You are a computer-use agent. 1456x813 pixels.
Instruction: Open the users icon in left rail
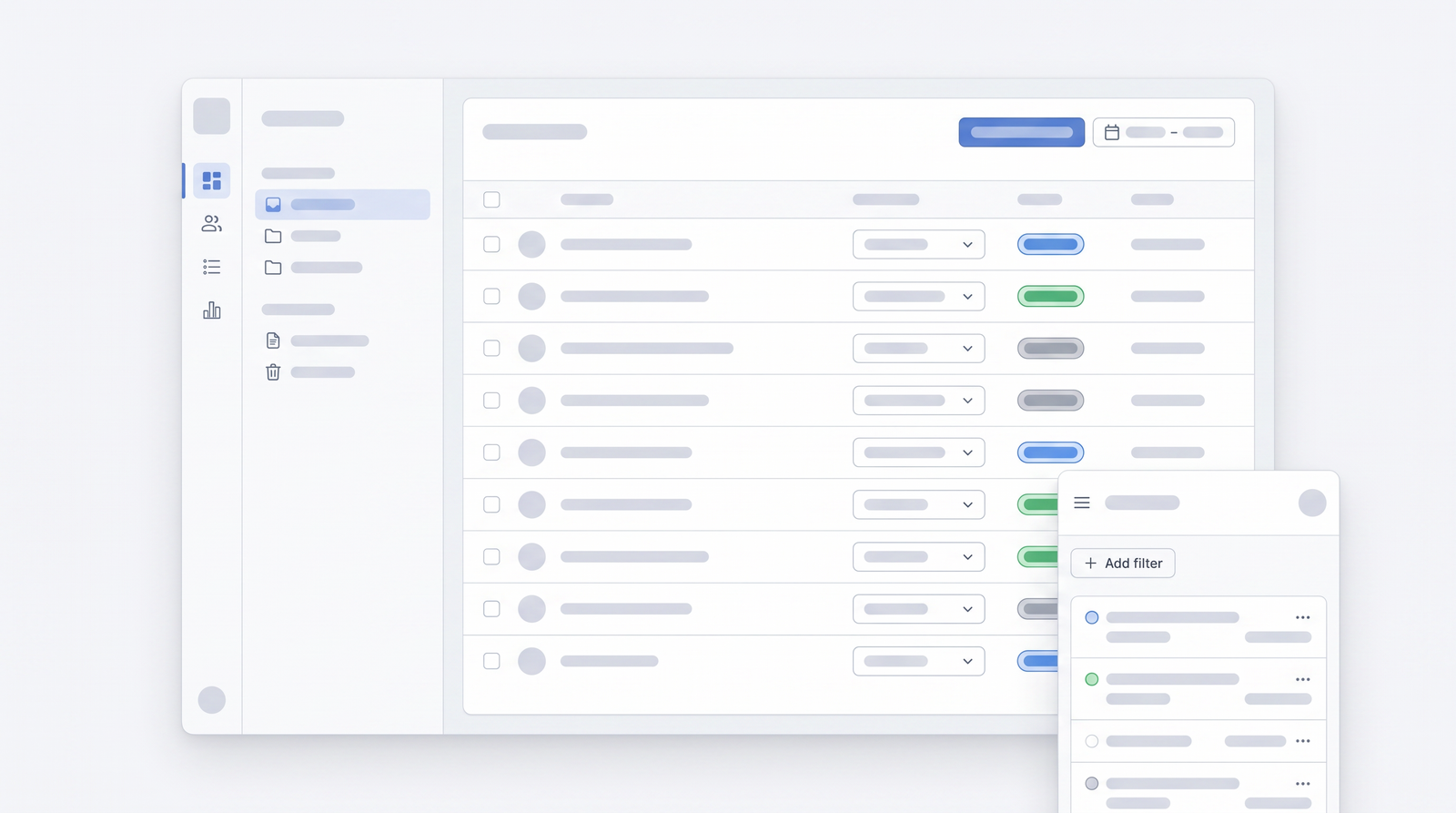211,223
